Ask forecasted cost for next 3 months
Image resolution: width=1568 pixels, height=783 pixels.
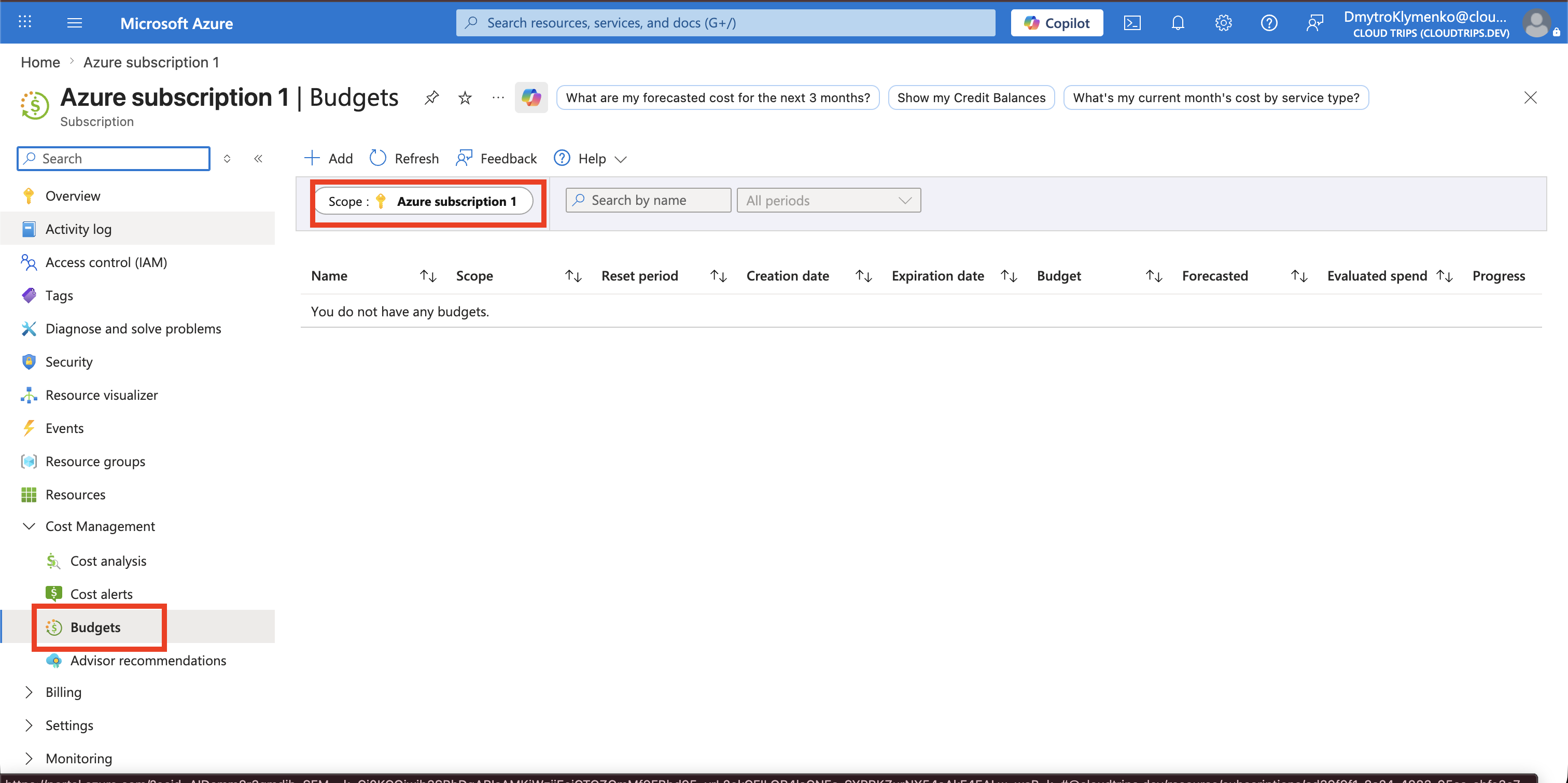pyautogui.click(x=718, y=97)
